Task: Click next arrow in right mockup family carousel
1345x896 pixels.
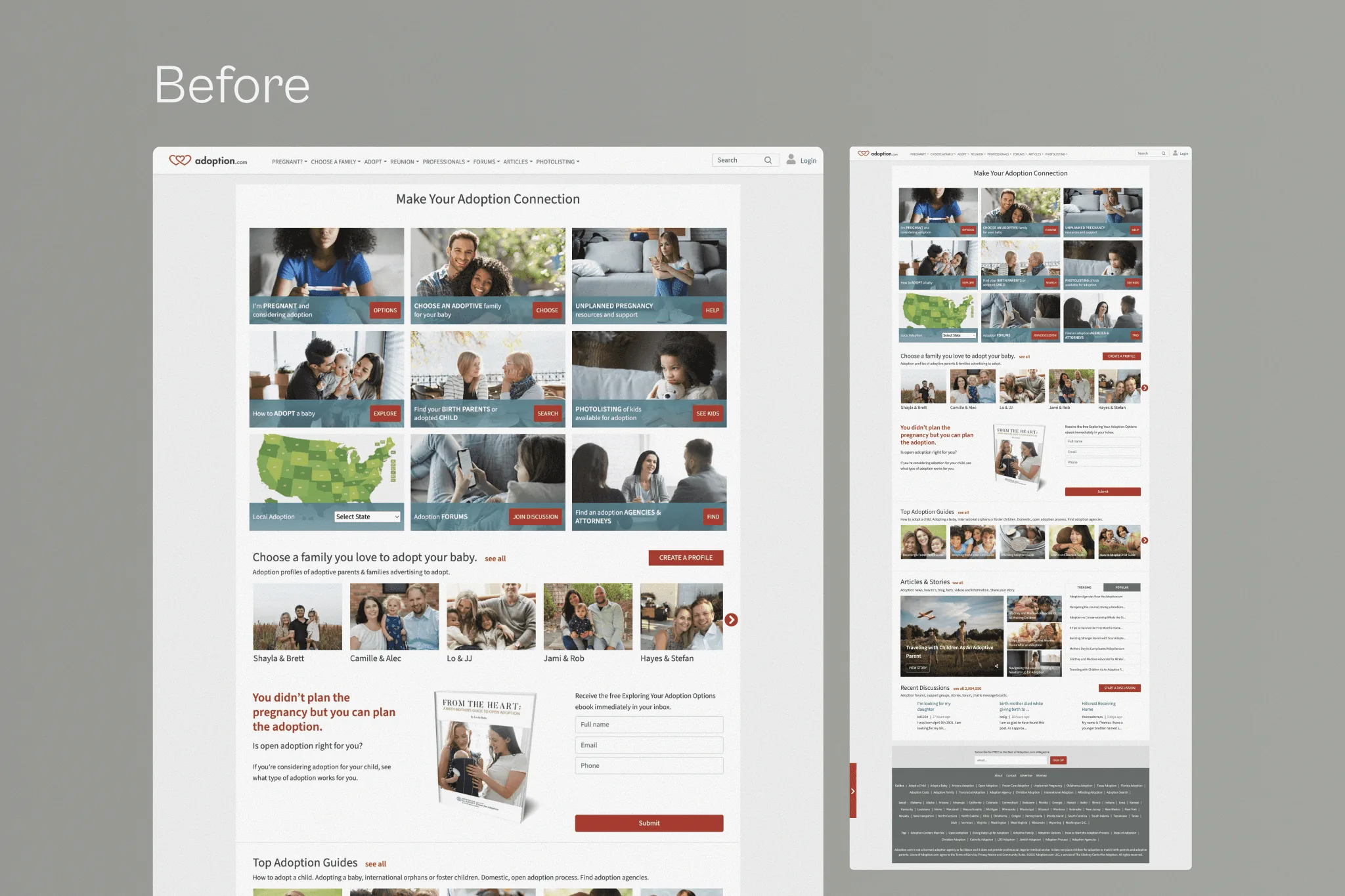Action: (x=1145, y=388)
